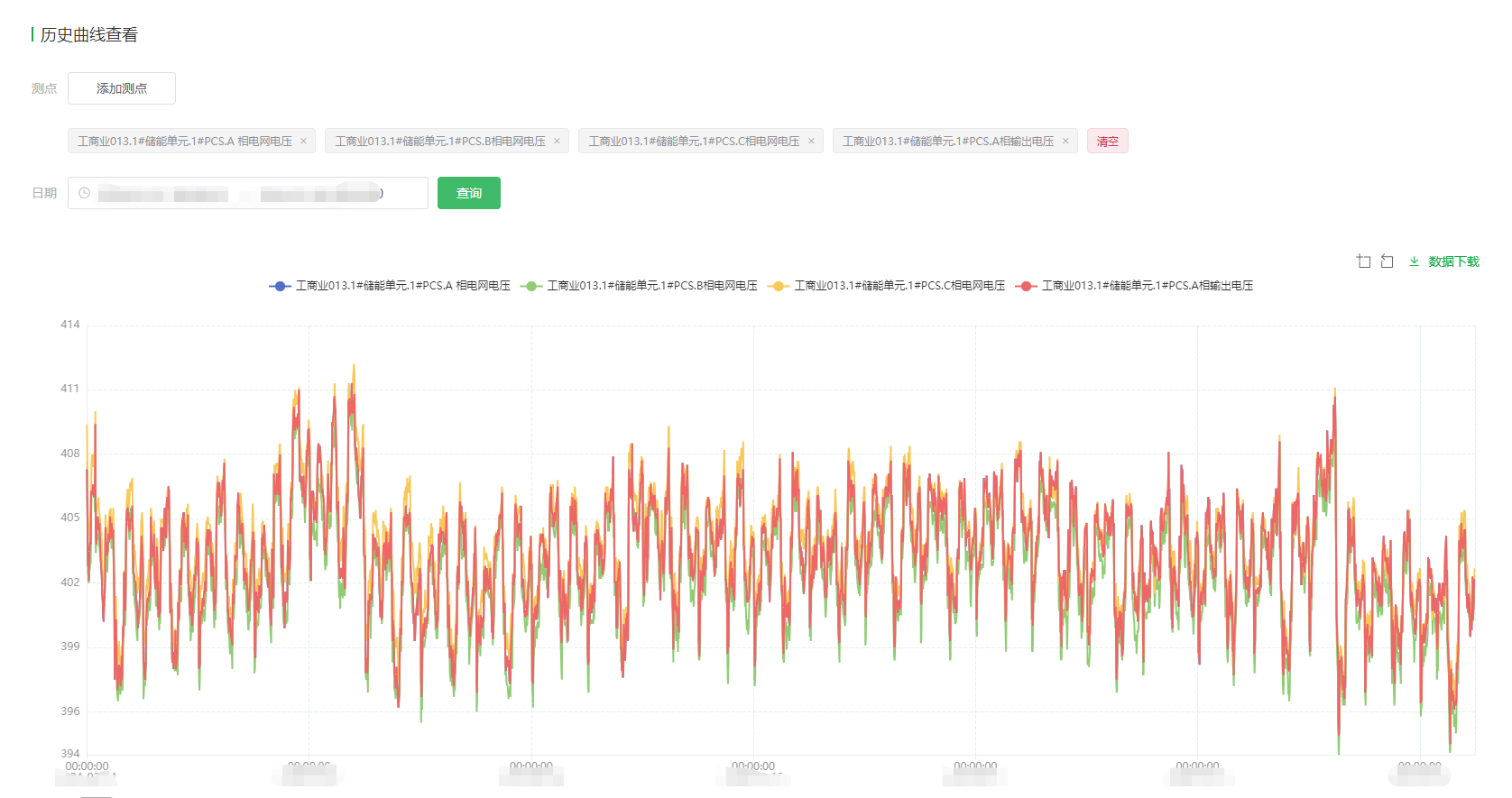Toggle PCS.A 相电网电压 series in legend
This screenshot has width=1512, height=798.
pos(402,286)
